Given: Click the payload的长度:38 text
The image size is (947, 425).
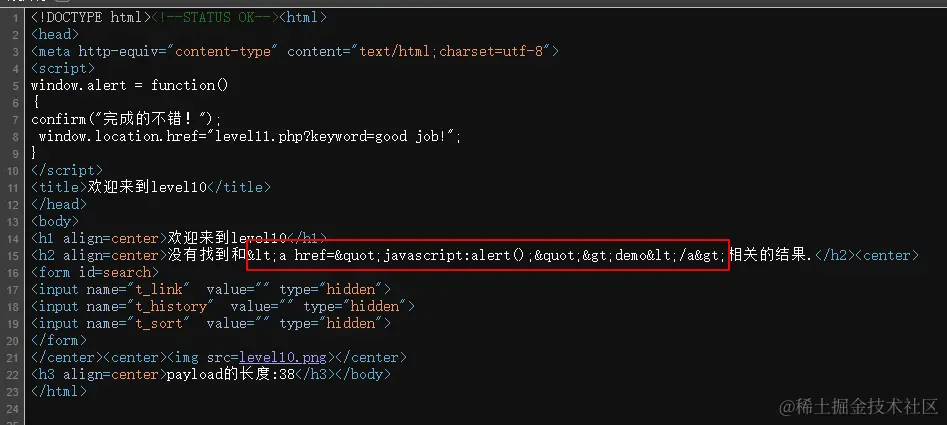Looking at the screenshot, I should (x=231, y=374).
